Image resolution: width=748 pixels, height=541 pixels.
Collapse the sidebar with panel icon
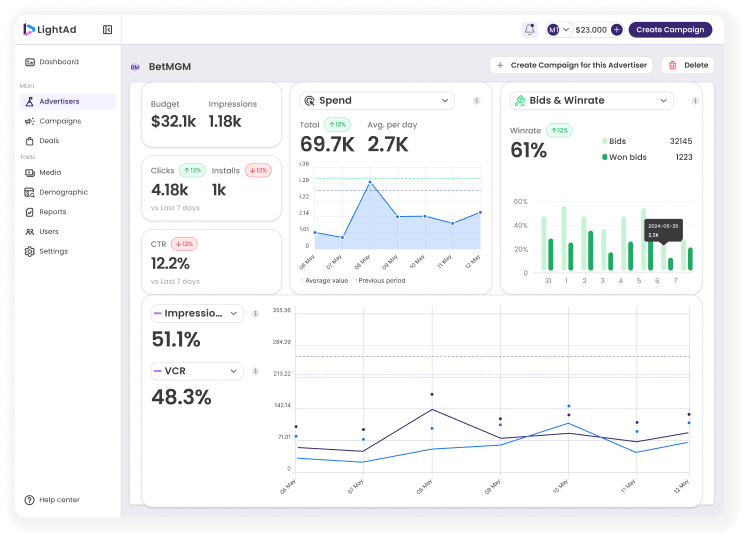click(107, 30)
